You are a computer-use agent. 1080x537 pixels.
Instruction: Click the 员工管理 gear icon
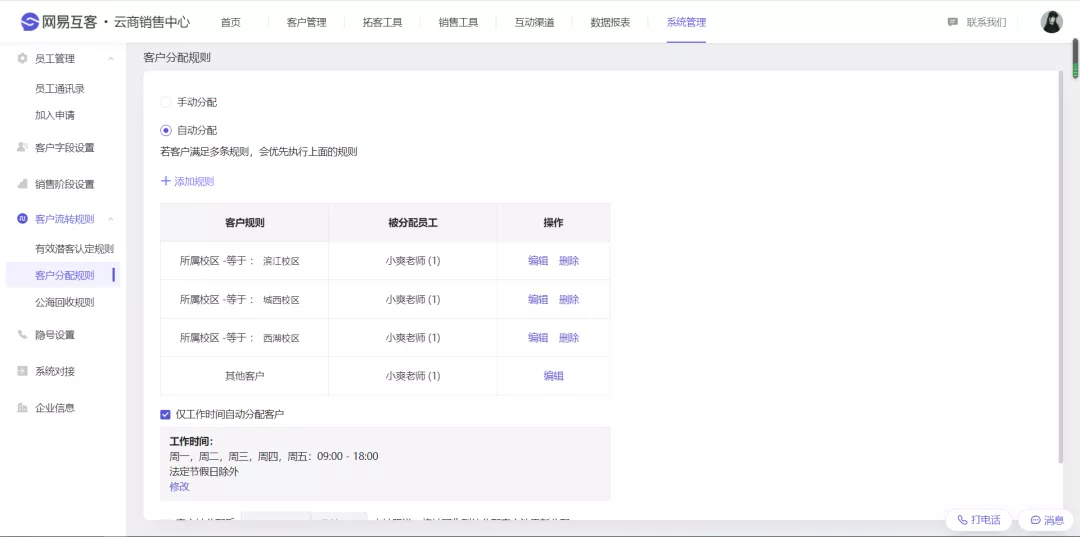22,59
